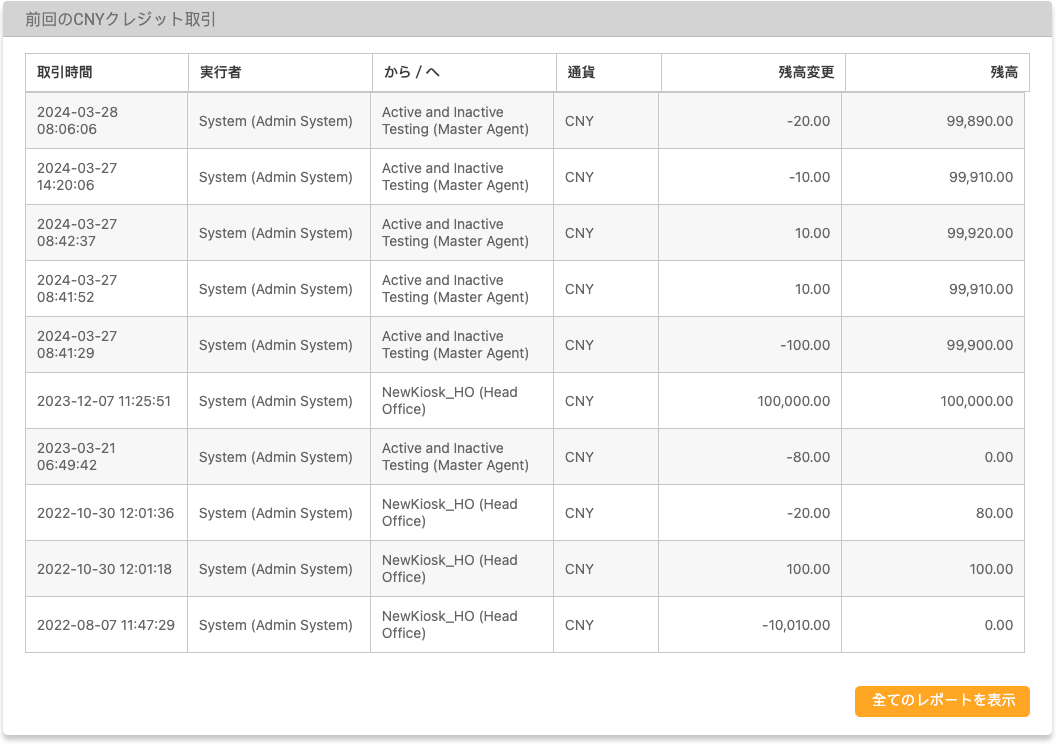Click the 取引時間 column header
The height and width of the screenshot is (745, 1060).
click(x=65, y=72)
